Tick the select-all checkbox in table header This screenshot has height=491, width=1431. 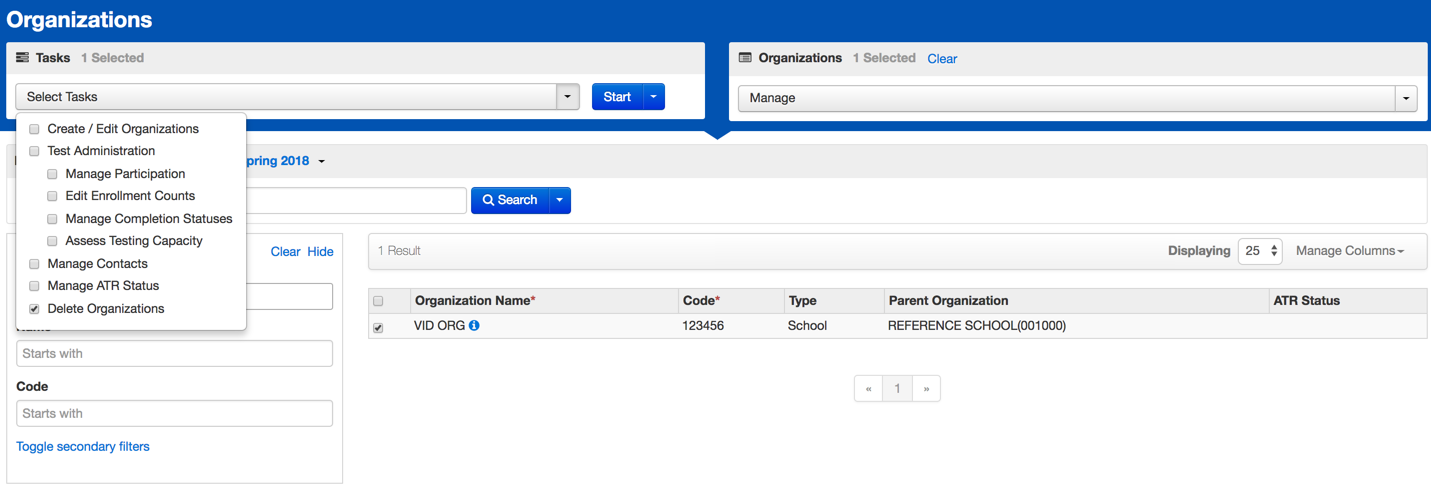pos(378,301)
